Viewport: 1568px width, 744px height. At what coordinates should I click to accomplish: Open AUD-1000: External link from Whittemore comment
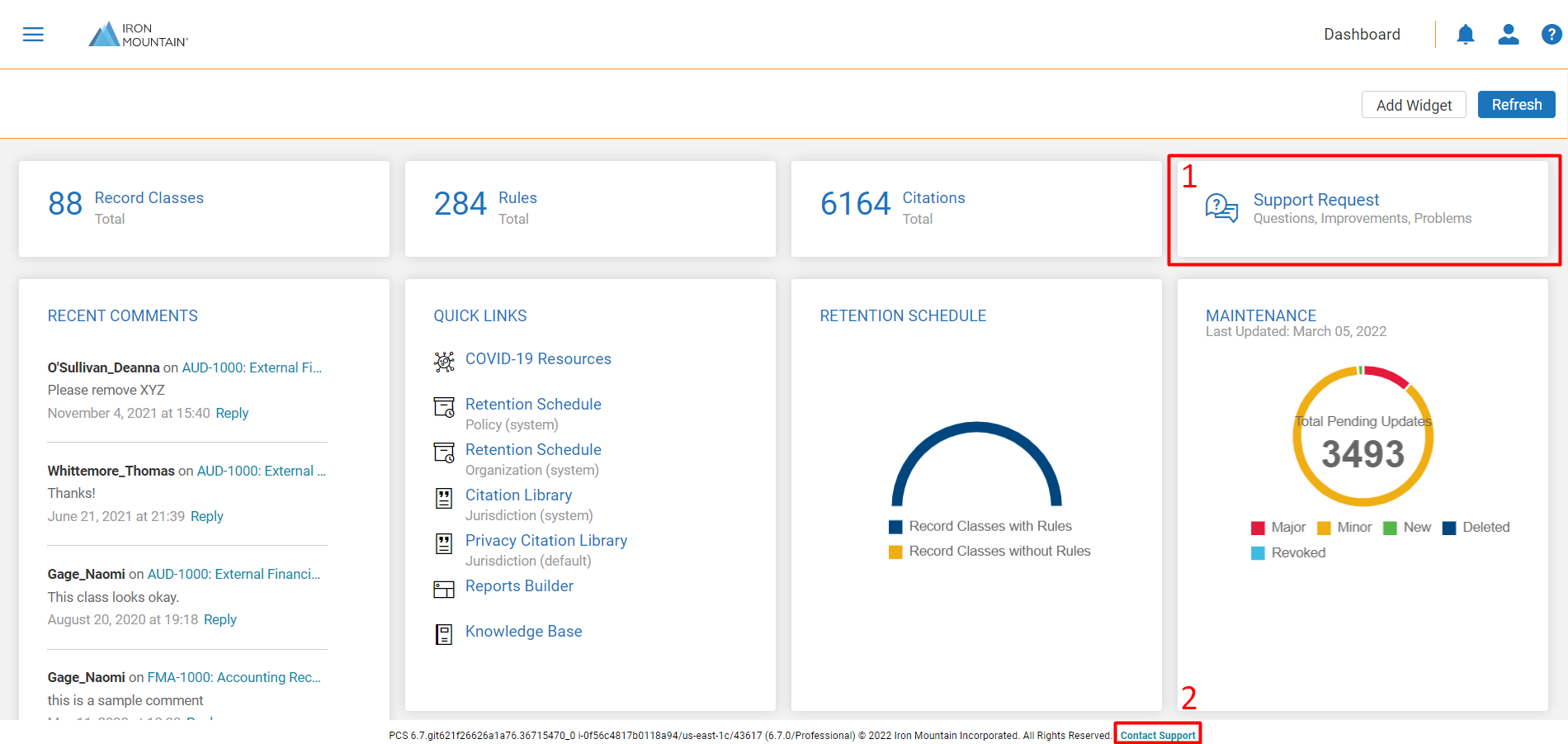pyautogui.click(x=262, y=471)
